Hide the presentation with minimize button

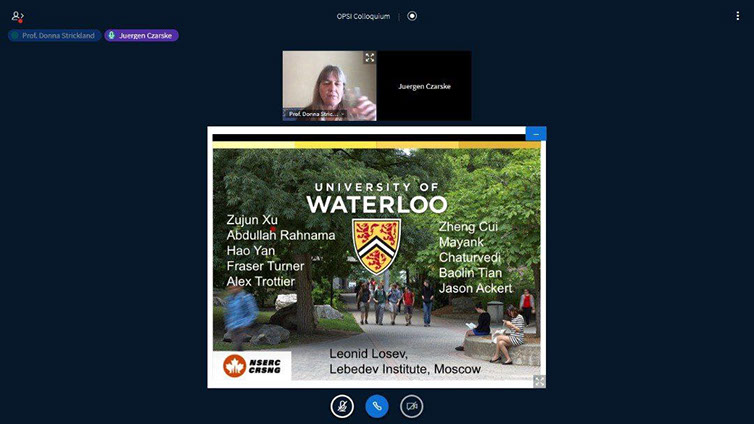point(536,133)
